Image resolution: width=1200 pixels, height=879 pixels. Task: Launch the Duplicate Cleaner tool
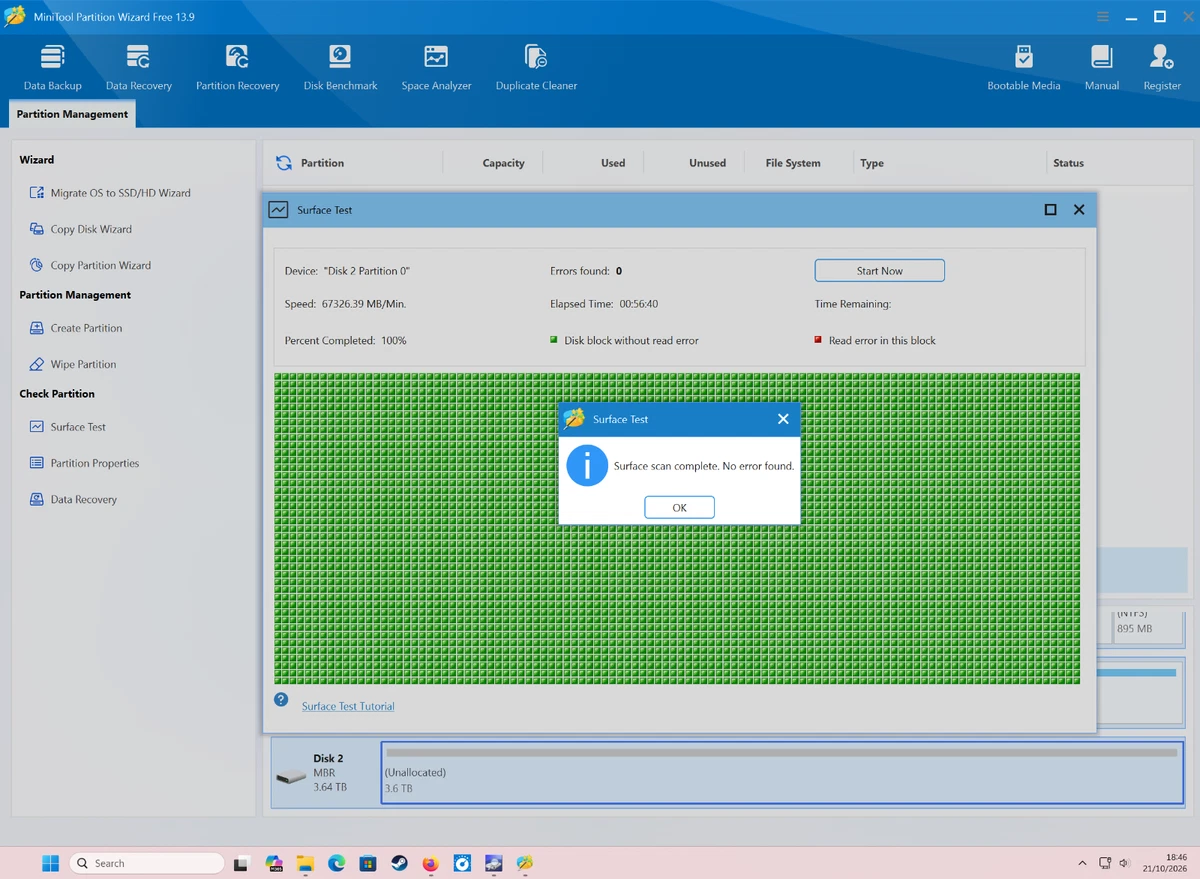point(536,68)
